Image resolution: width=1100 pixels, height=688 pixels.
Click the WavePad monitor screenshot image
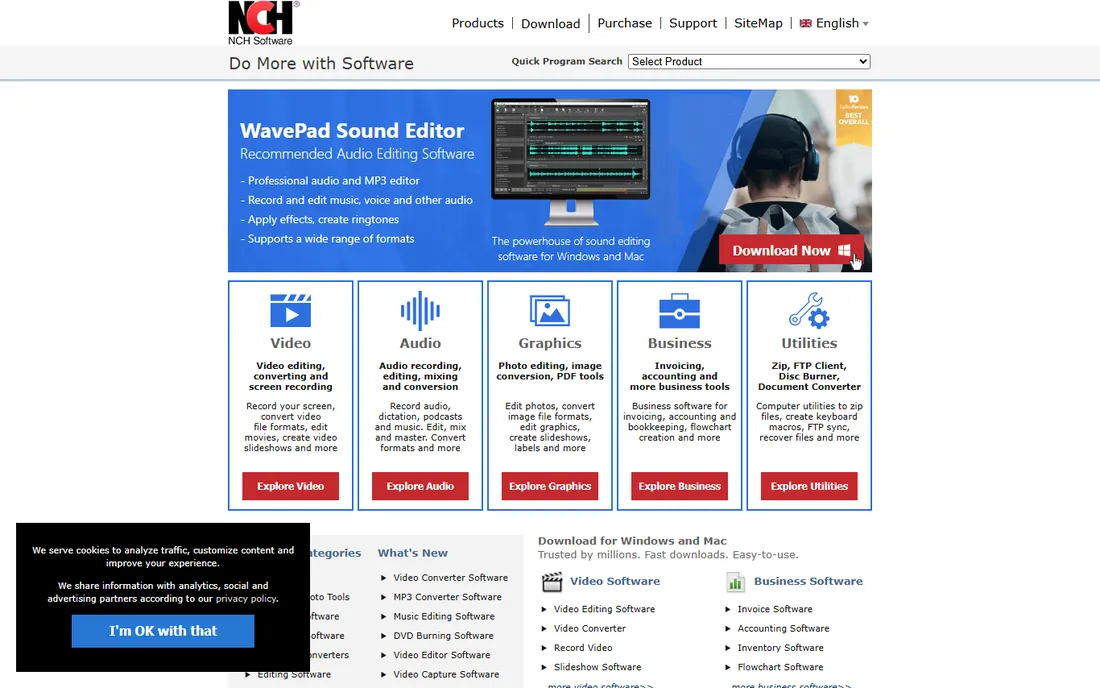coord(570,160)
